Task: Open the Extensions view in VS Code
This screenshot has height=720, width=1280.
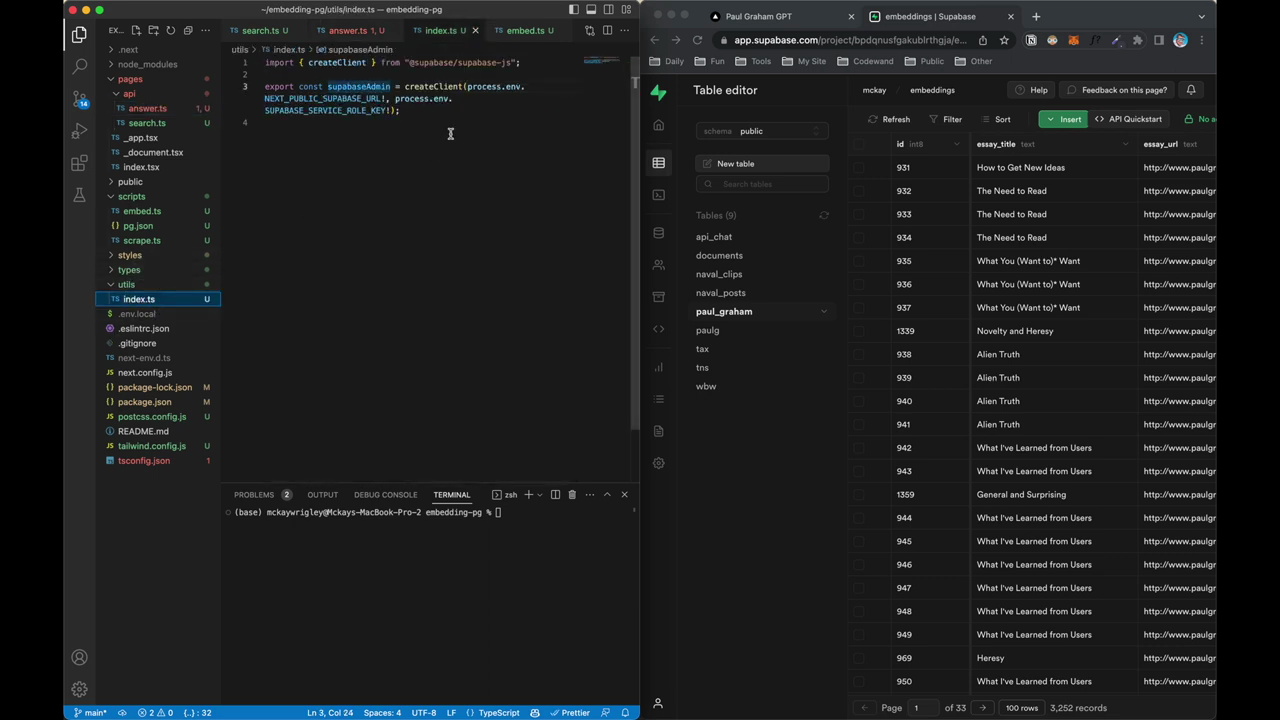Action: click(x=79, y=163)
